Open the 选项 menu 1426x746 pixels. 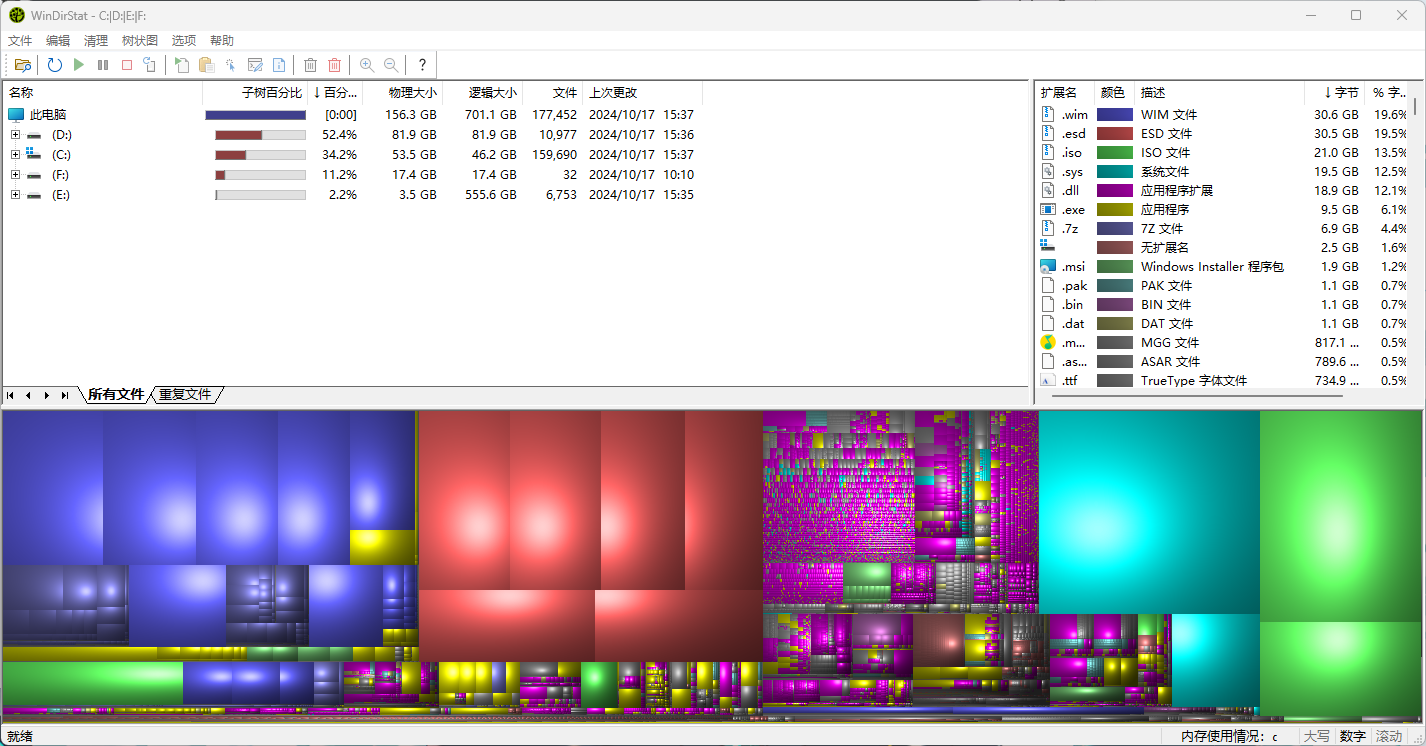tap(183, 40)
